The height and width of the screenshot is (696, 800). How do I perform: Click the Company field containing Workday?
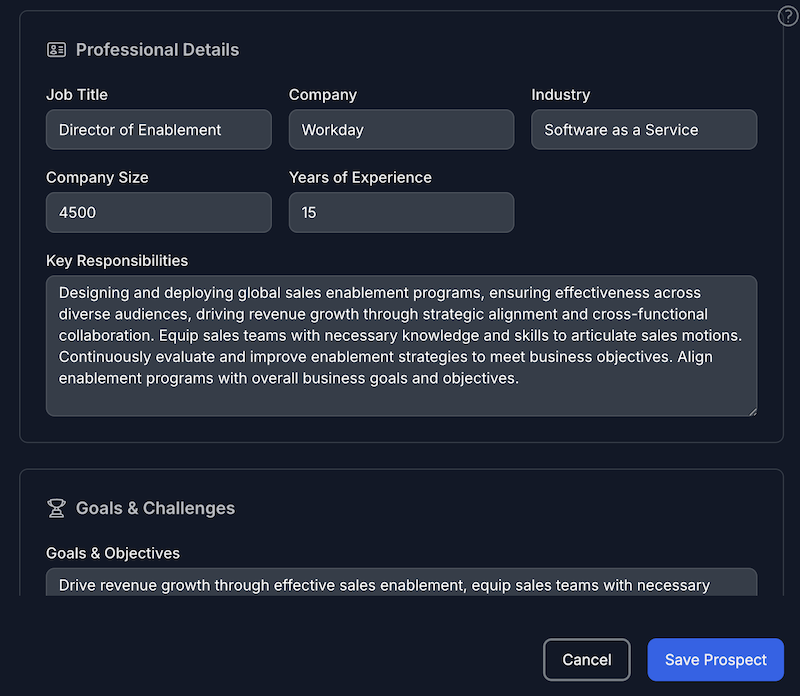[401, 129]
